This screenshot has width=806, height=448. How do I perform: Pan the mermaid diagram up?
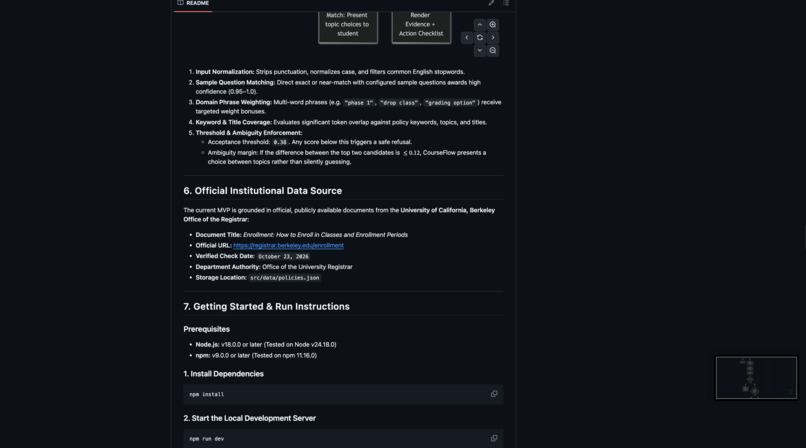[480, 25]
